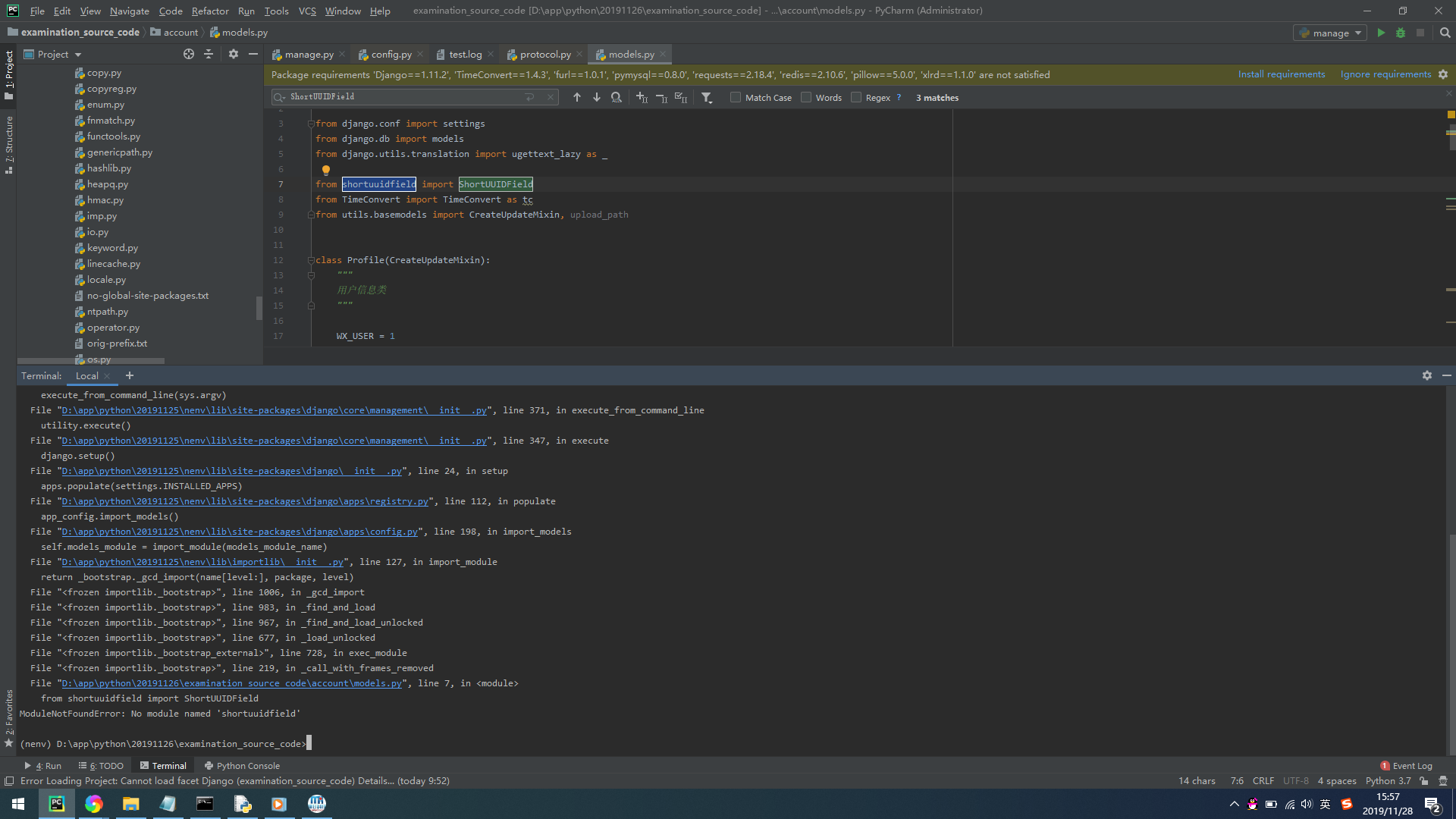1456x819 pixels.
Task: Enable Words checkbox in find bar
Action: pyautogui.click(x=806, y=97)
